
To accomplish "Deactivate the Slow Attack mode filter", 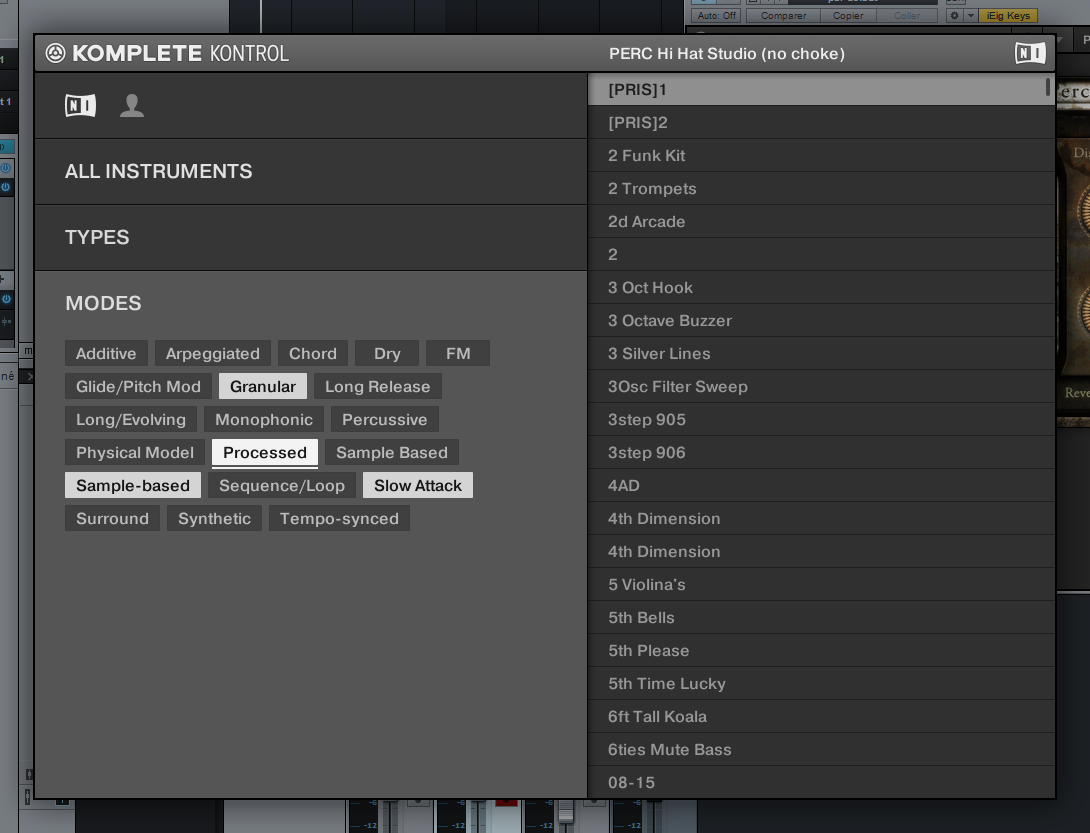I will click(417, 485).
